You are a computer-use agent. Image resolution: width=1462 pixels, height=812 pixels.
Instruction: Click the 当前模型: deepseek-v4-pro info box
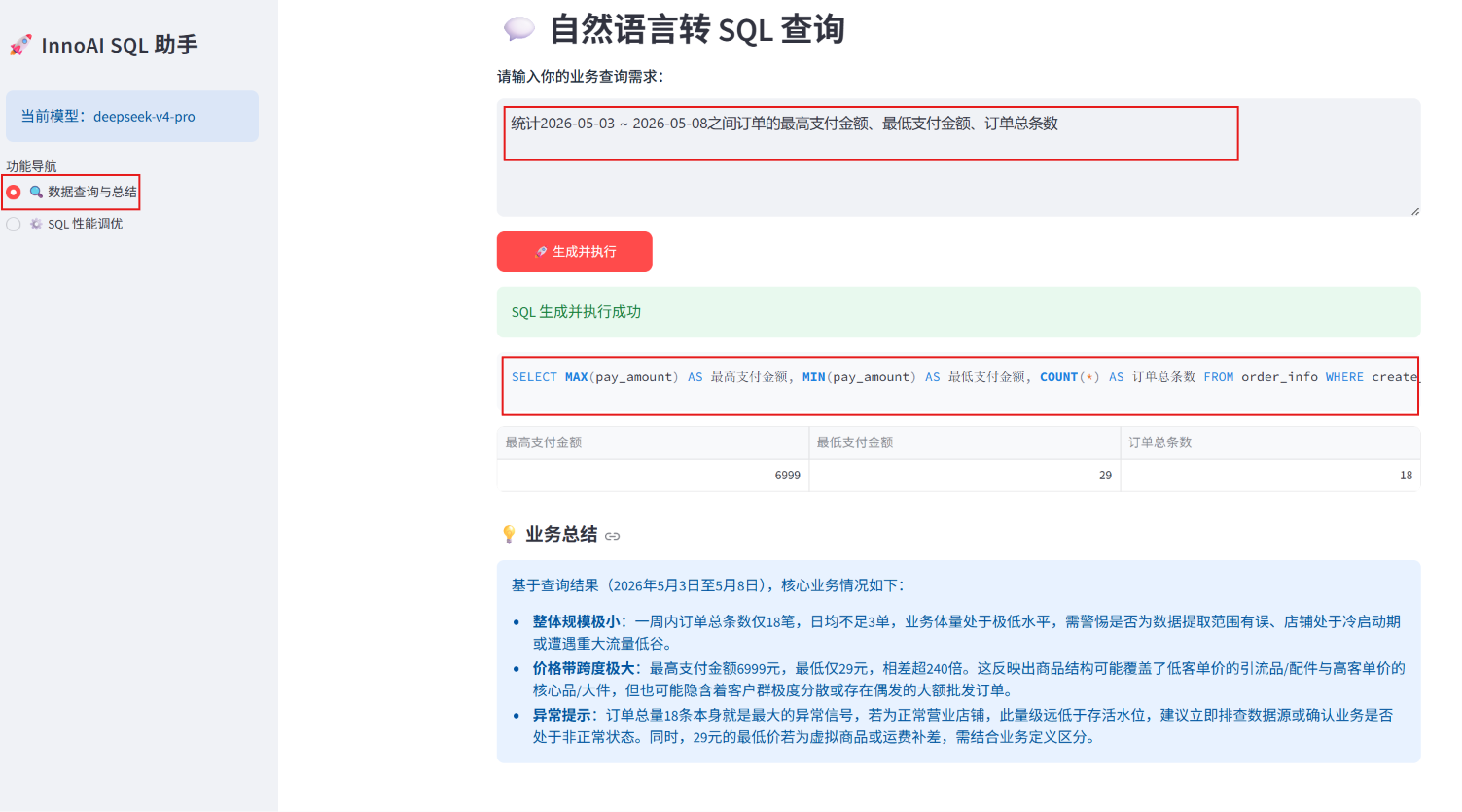coord(132,117)
